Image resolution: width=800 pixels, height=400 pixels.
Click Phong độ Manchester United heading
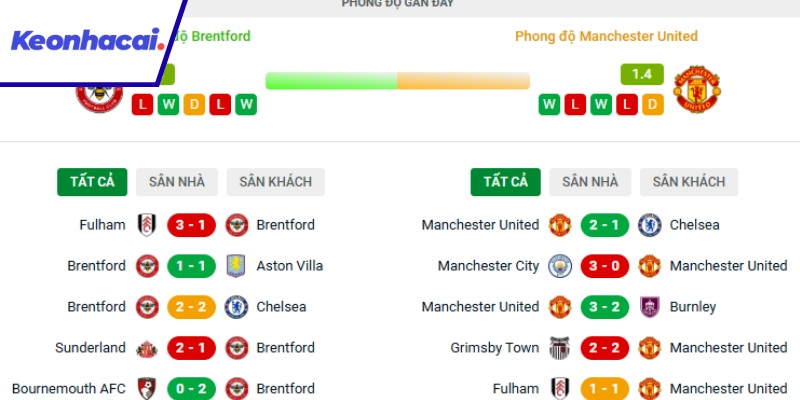606,36
